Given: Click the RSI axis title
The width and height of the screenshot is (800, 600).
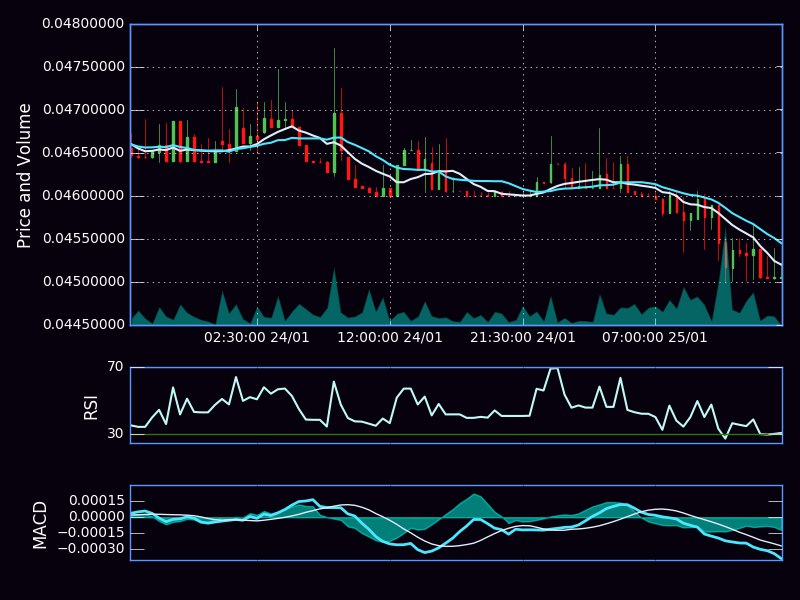Looking at the screenshot, I should click(90, 408).
